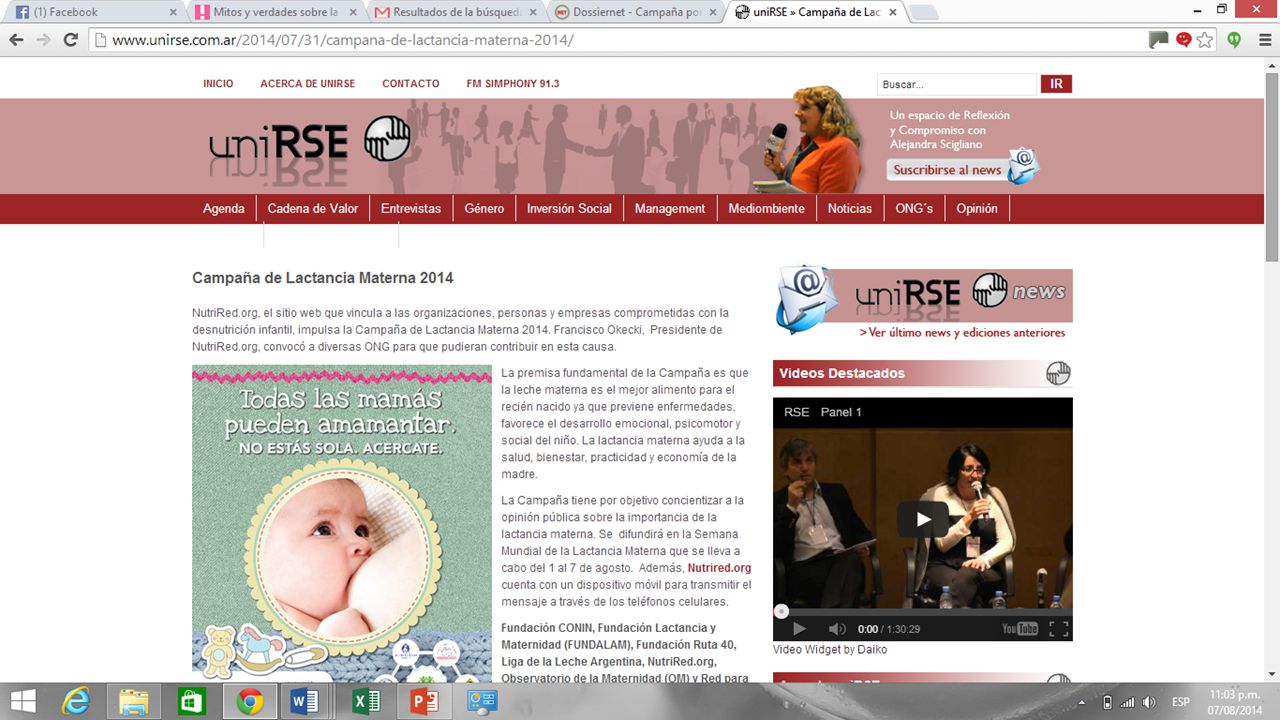This screenshot has width=1280, height=720.
Task: Open the Agenda menu item
Action: pyautogui.click(x=224, y=208)
